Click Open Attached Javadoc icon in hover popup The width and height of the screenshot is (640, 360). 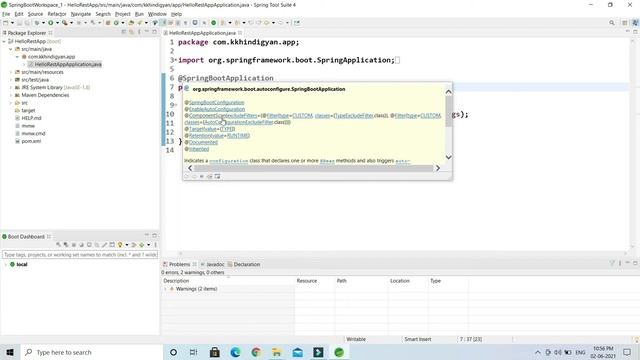click(217, 176)
